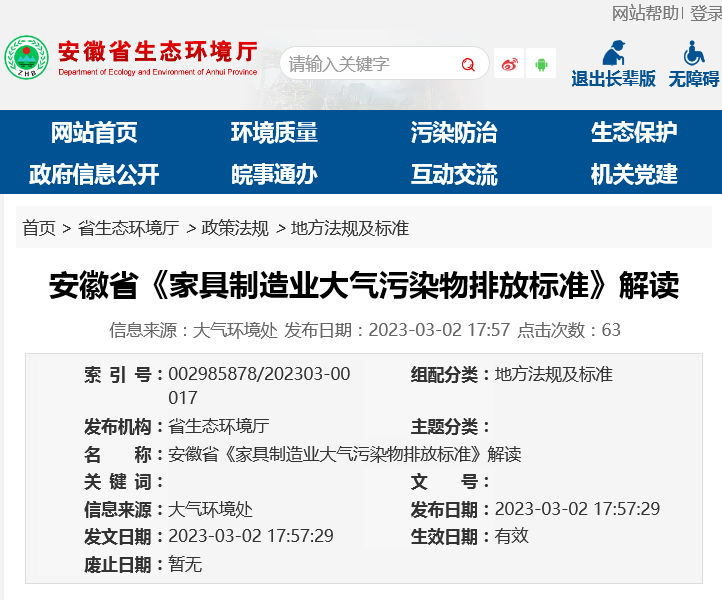Click 地方法规及标准 breadcrumb link
The image size is (722, 600).
coord(350,228)
